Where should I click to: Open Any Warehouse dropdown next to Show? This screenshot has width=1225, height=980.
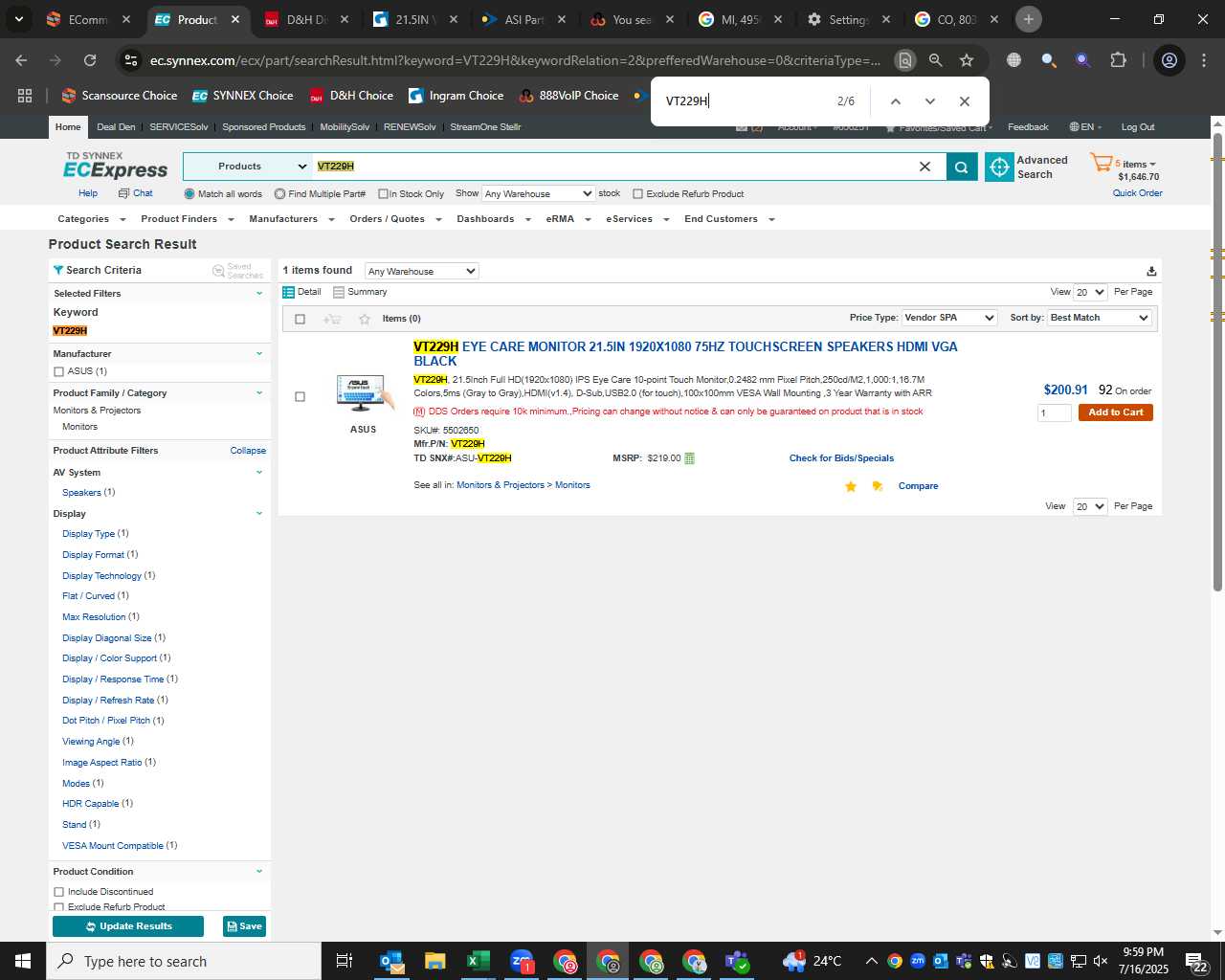(x=538, y=194)
